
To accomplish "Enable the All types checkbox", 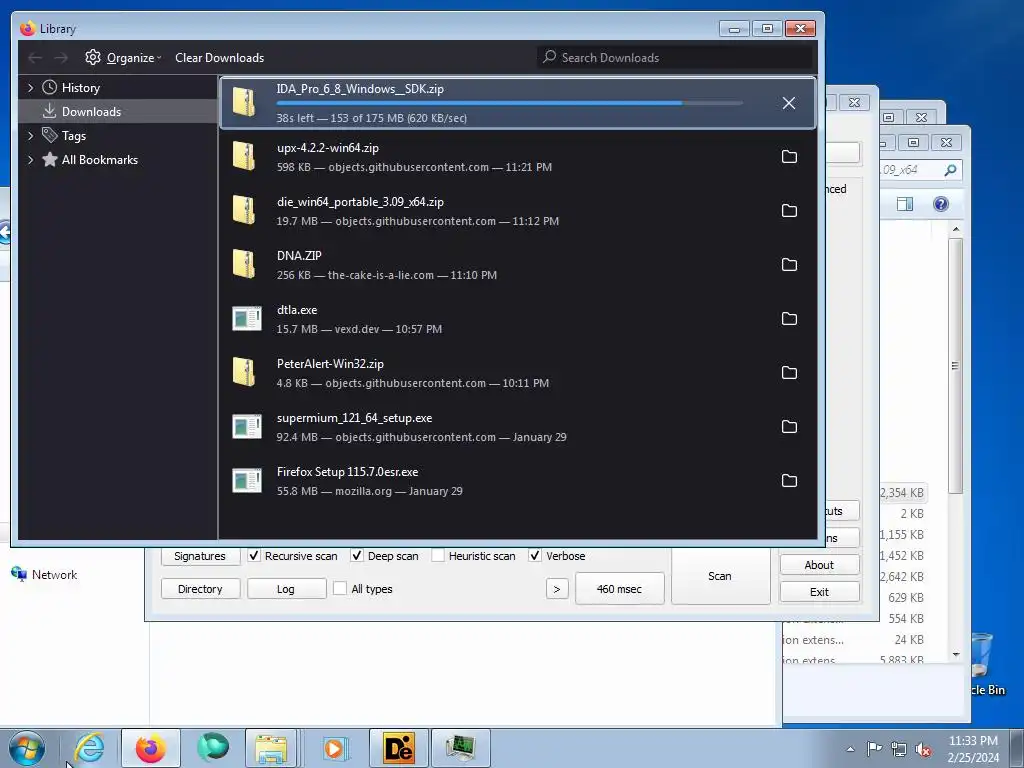I will [340, 588].
